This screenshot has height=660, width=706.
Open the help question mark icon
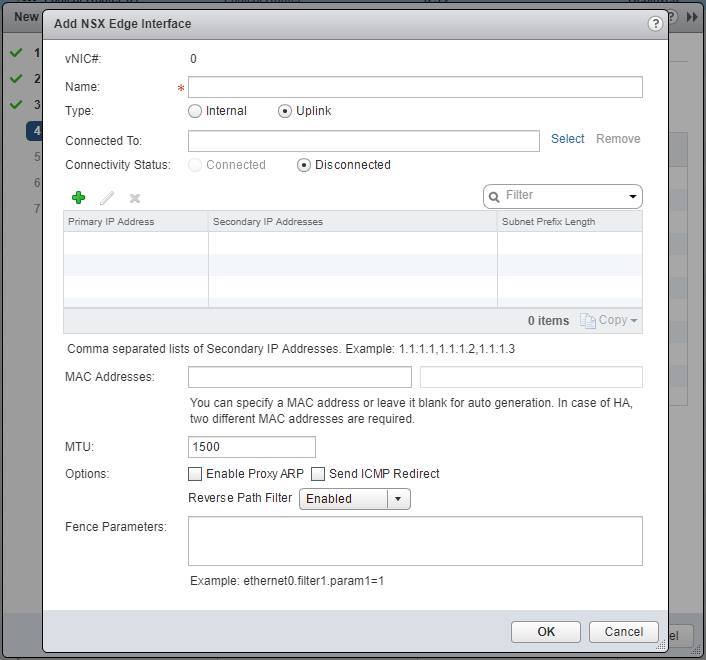click(654, 23)
